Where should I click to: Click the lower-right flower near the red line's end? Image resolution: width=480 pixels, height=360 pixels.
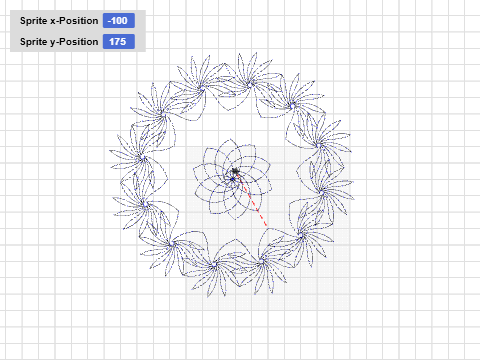point(301,236)
